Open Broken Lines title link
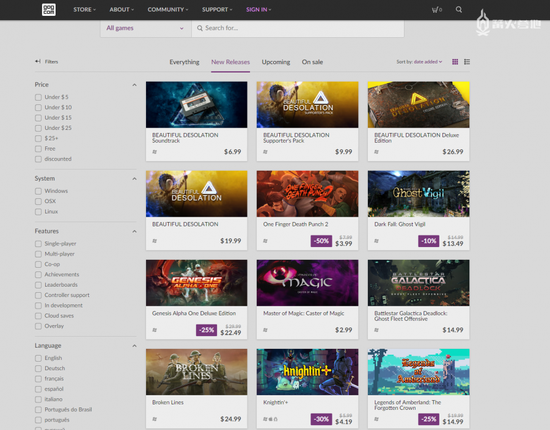This screenshot has height=430, width=550. coord(168,402)
